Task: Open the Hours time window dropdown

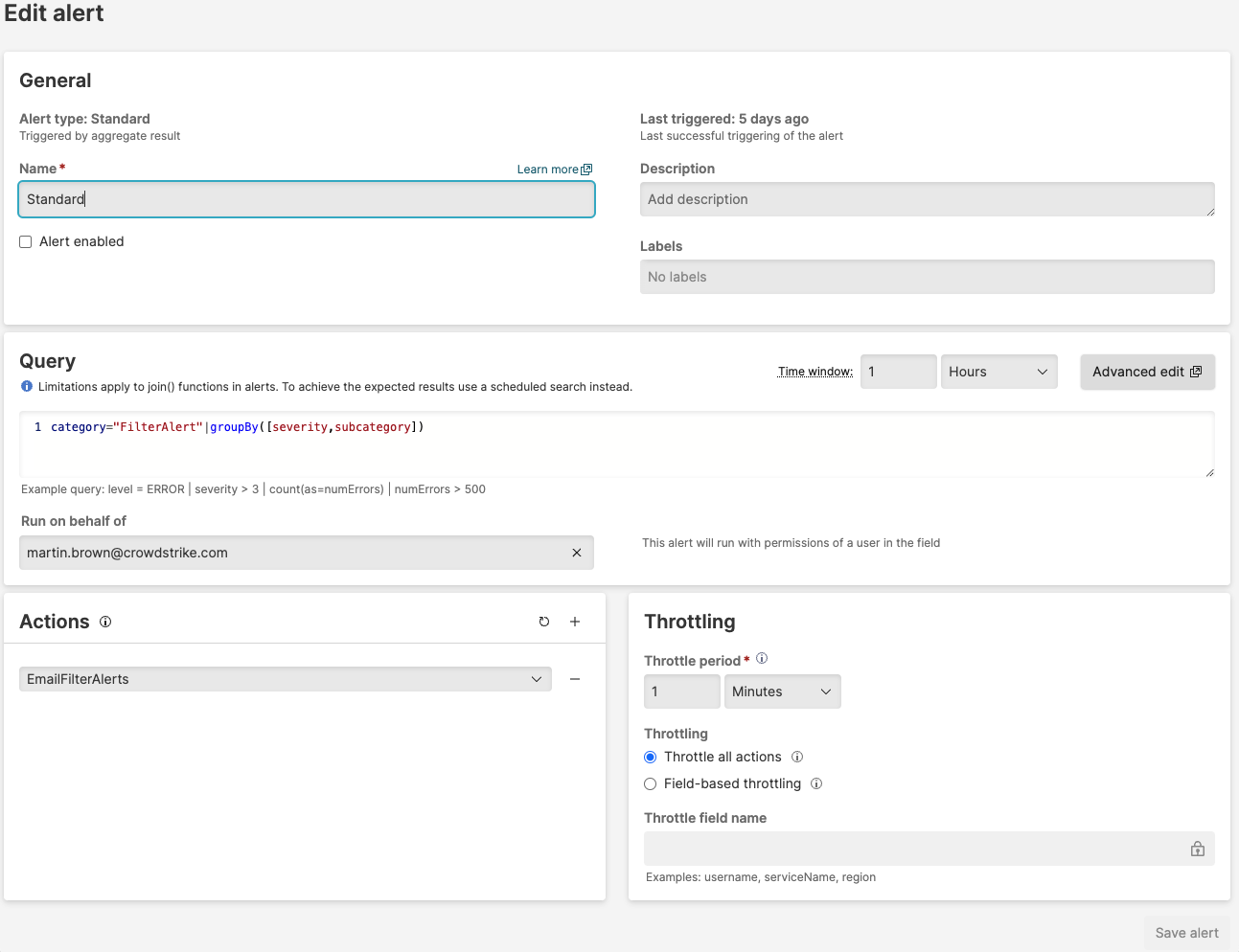Action: tap(998, 372)
